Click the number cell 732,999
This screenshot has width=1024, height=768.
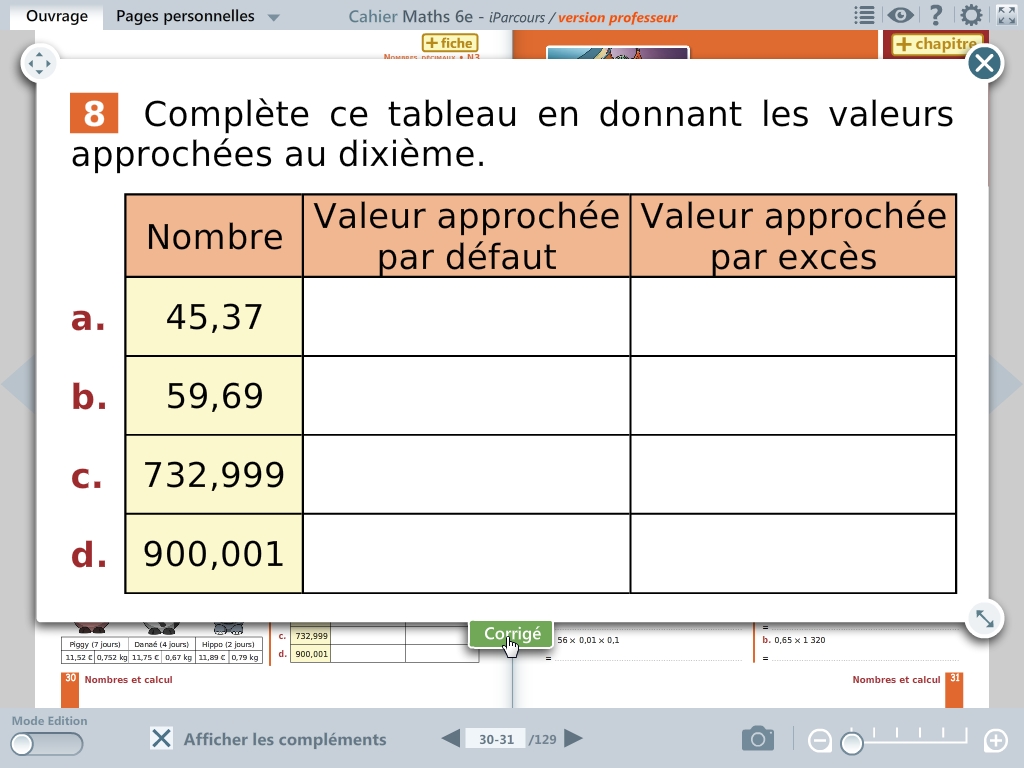click(214, 475)
